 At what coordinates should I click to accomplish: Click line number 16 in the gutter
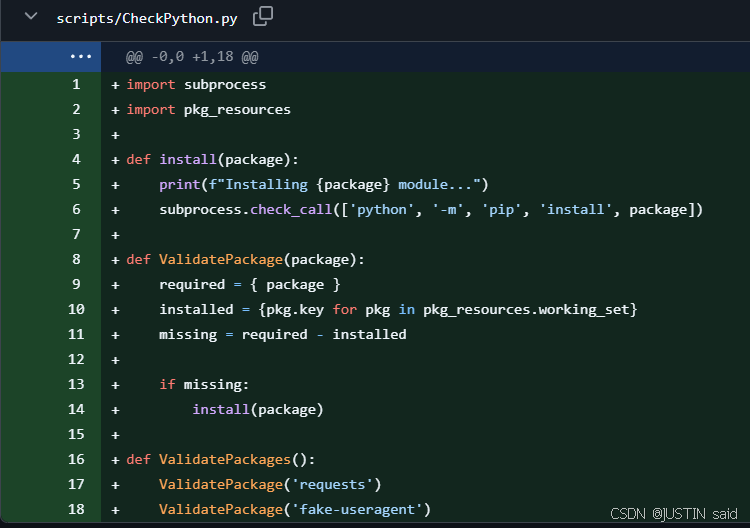pos(76,459)
